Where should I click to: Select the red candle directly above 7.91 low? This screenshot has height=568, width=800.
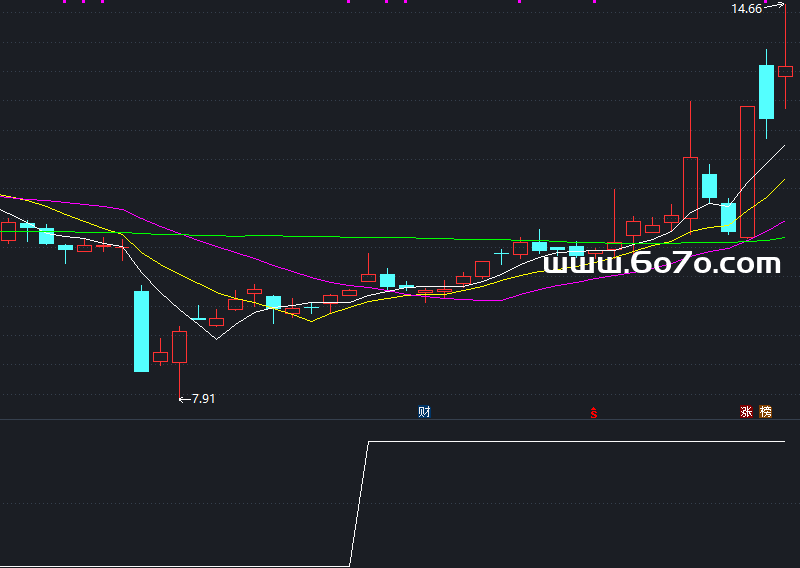click(x=180, y=346)
